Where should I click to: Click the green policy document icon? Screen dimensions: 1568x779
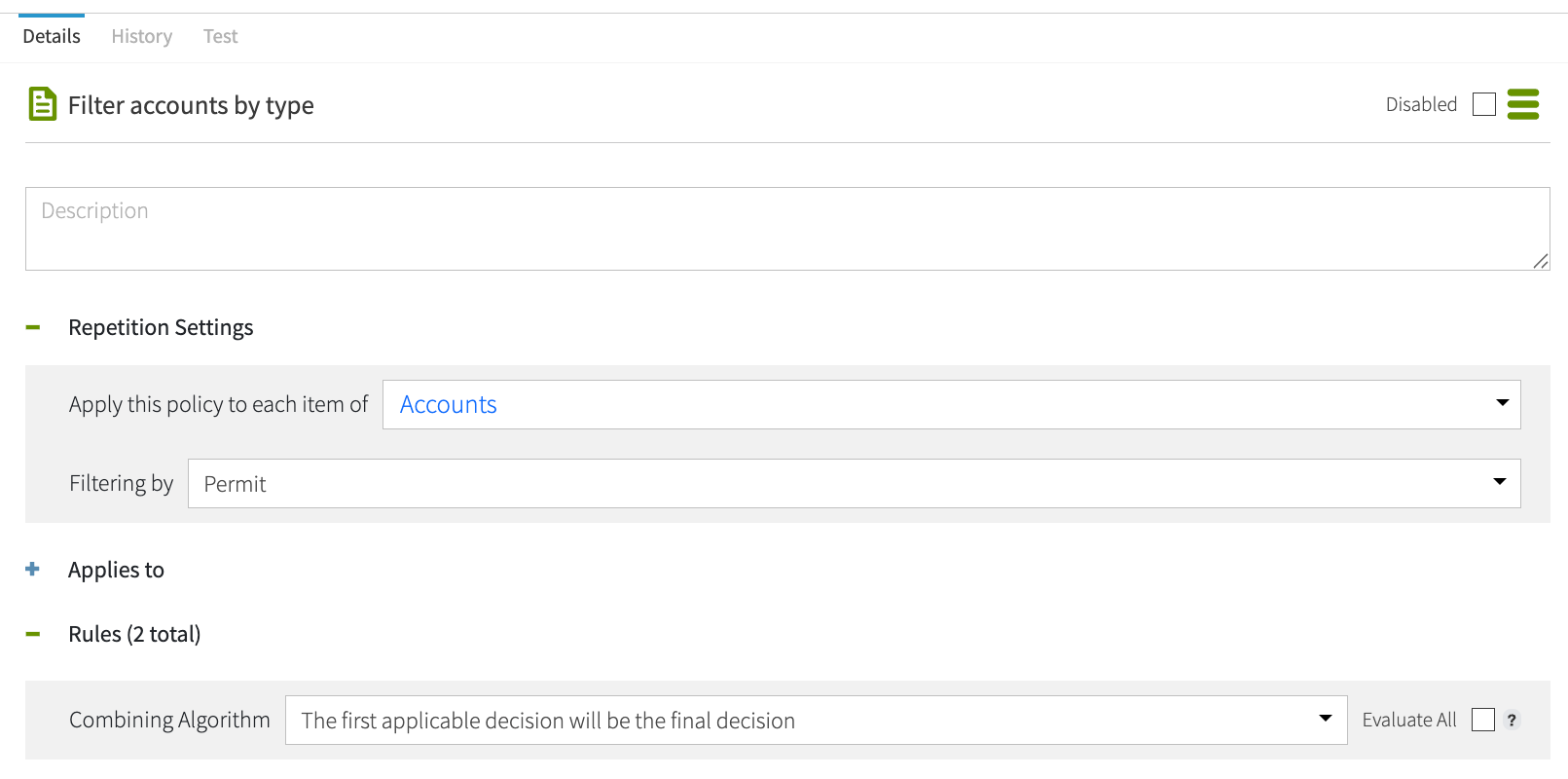coord(42,103)
